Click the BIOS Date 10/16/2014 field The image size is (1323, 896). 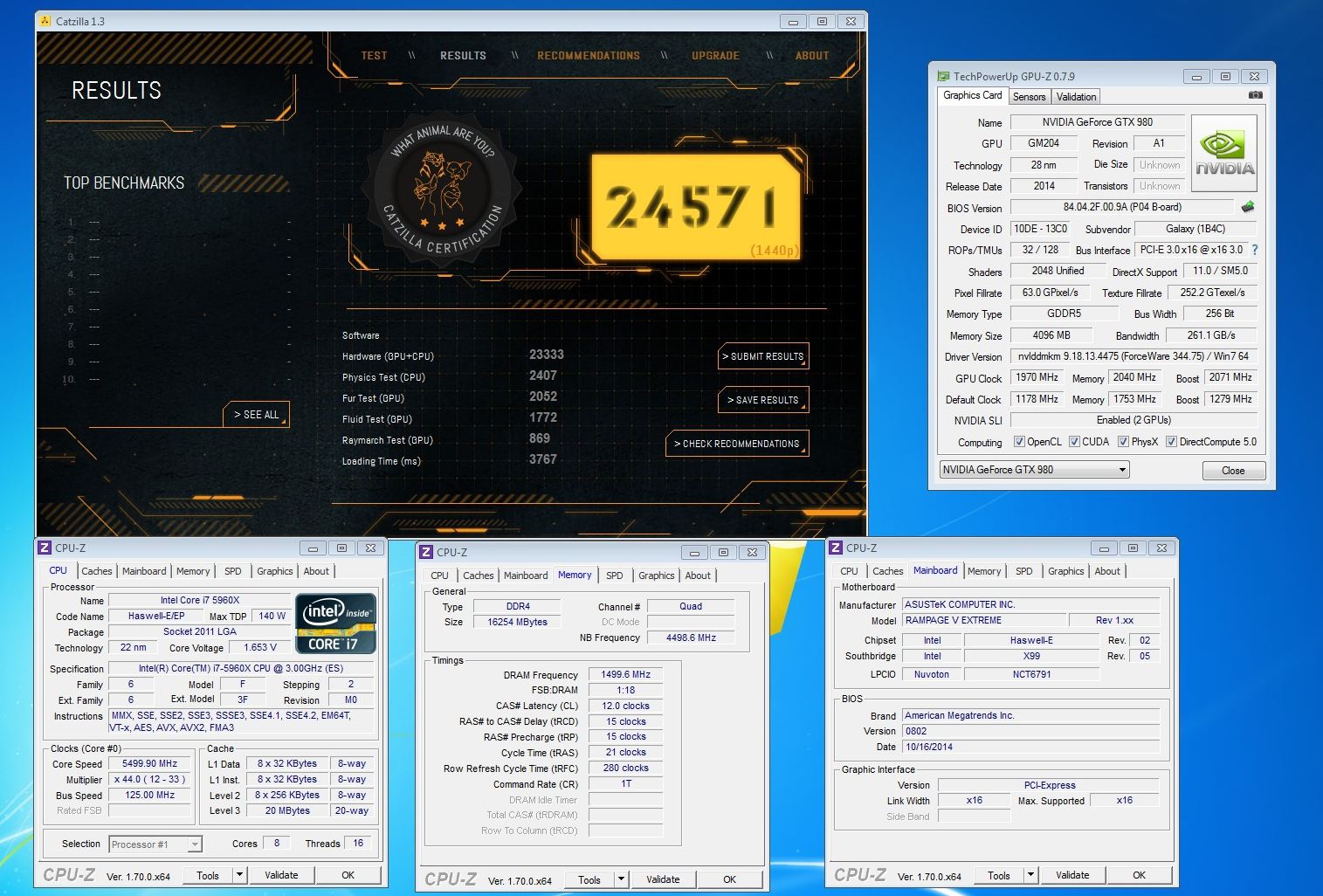click(x=1030, y=747)
